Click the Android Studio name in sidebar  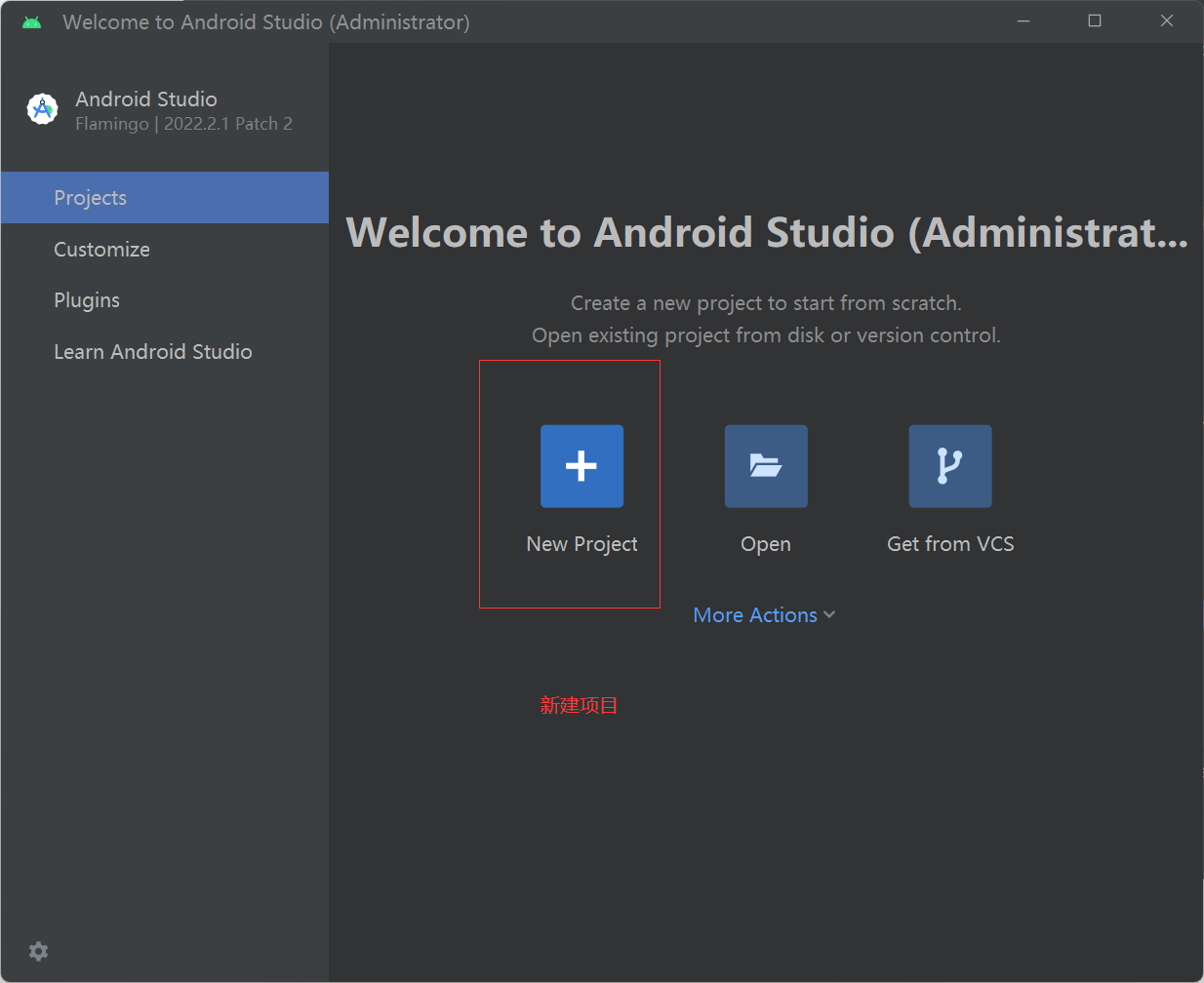[x=146, y=99]
